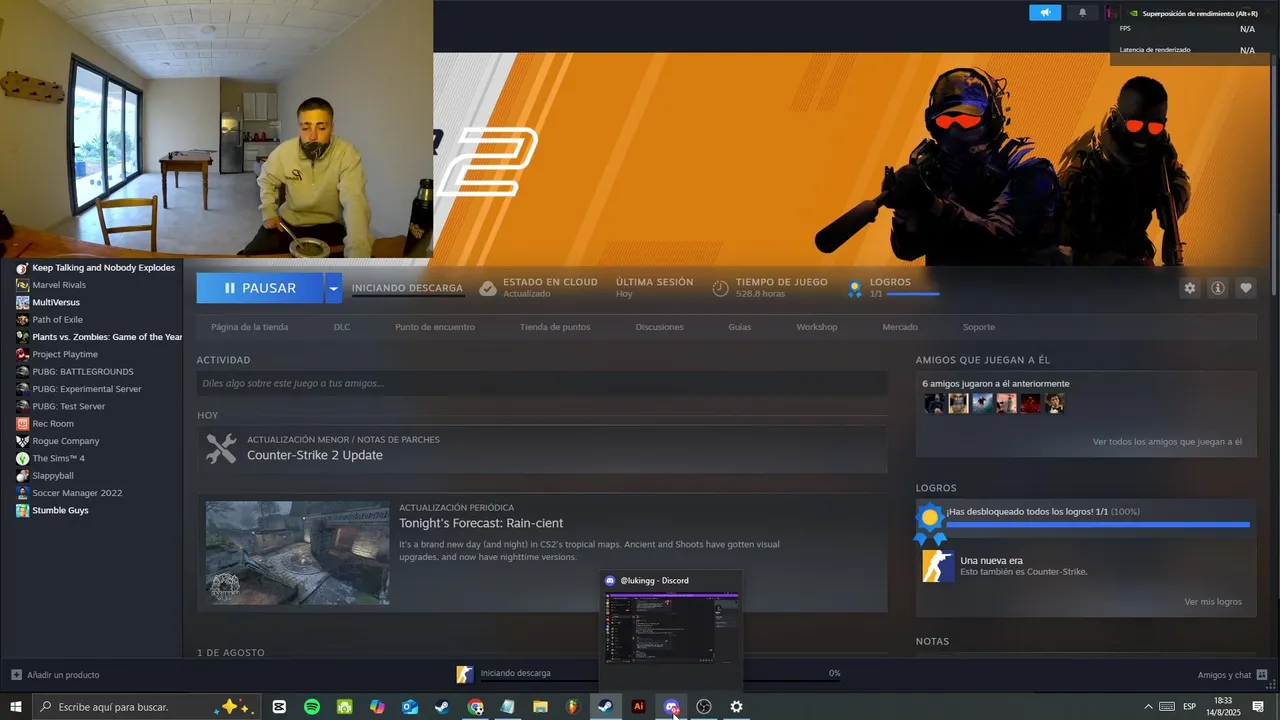Select Keep Talking and Nobody Explodes in library
The image size is (1280, 720).
tap(103, 268)
